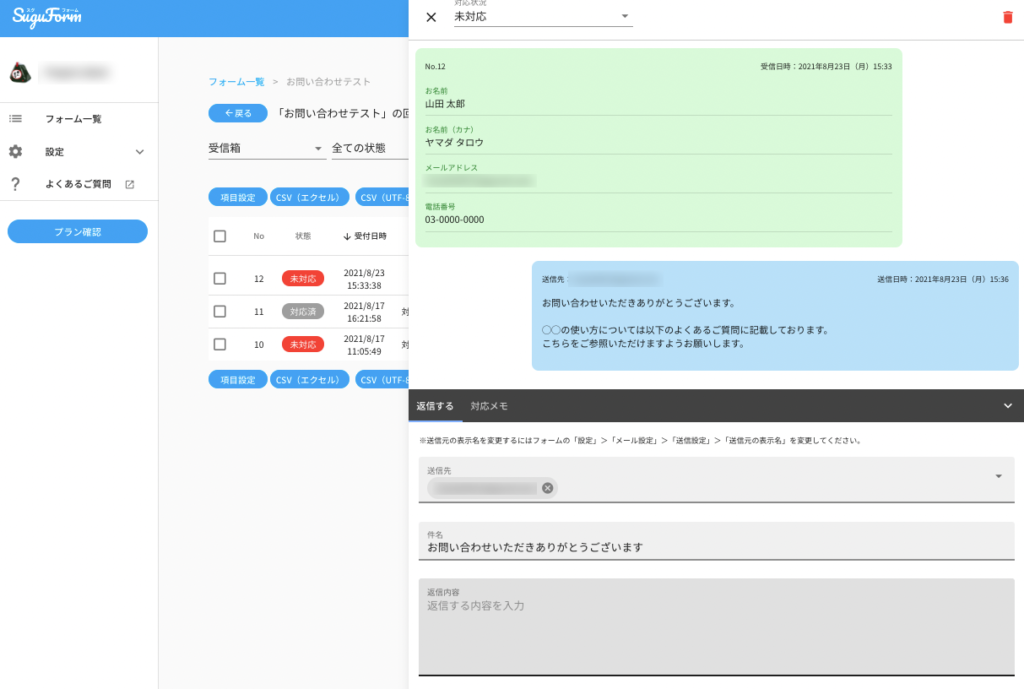Screen dimensions: 1024x689
Task: Click the lower 項目設定 button
Action: click(x=238, y=379)
